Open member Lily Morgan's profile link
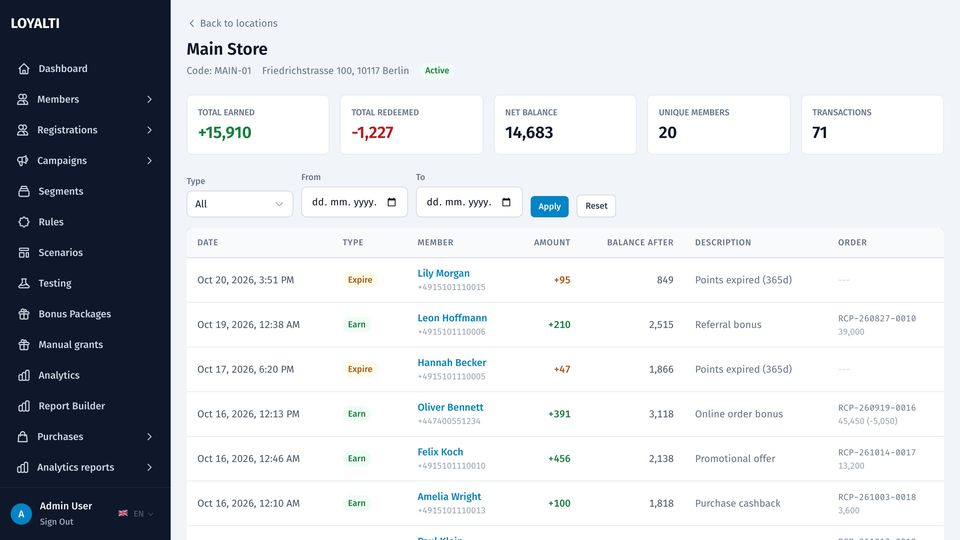Screen dimensions: 960x540 point(443,273)
